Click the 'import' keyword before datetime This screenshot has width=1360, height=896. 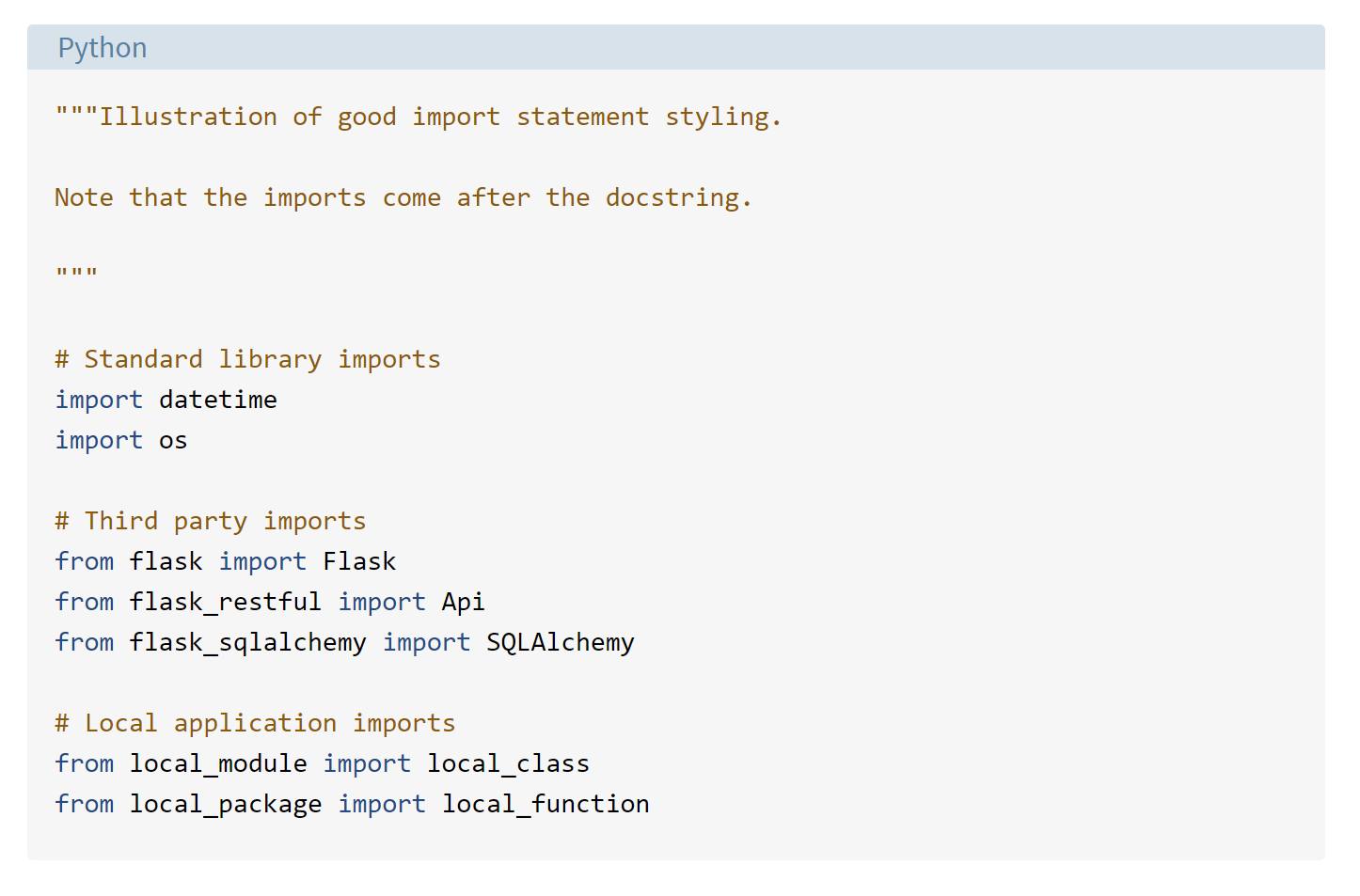click(99, 400)
